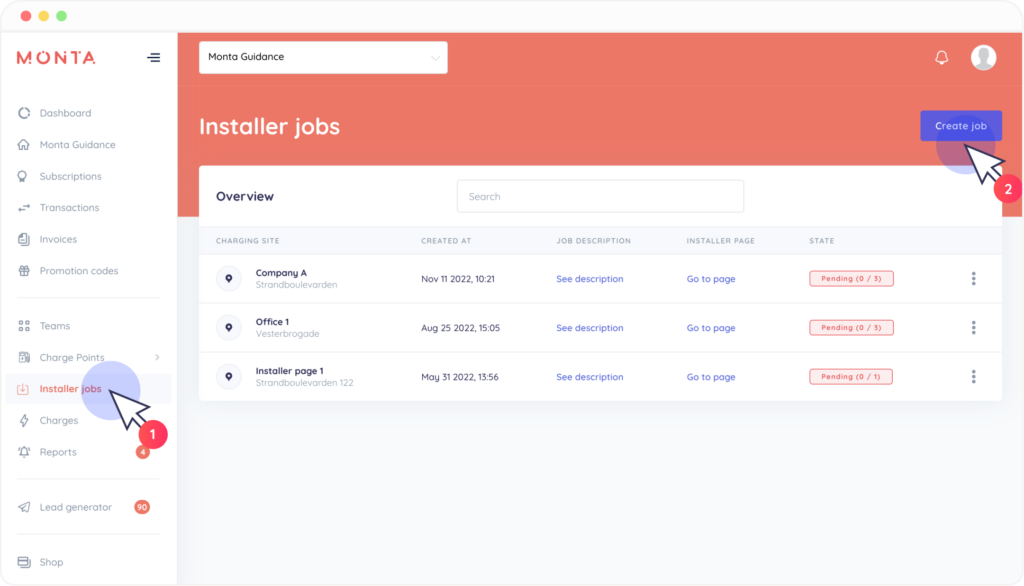Click Pending (0 / 3) badge for Office 1
This screenshot has height=586, width=1024.
851,327
